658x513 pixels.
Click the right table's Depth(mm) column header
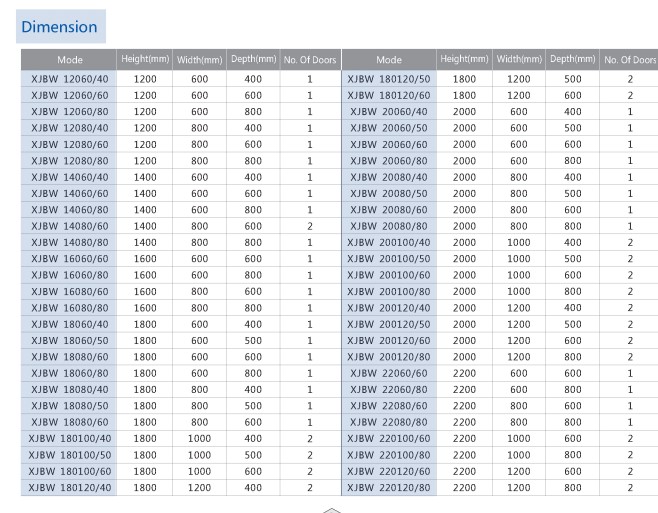pos(572,60)
